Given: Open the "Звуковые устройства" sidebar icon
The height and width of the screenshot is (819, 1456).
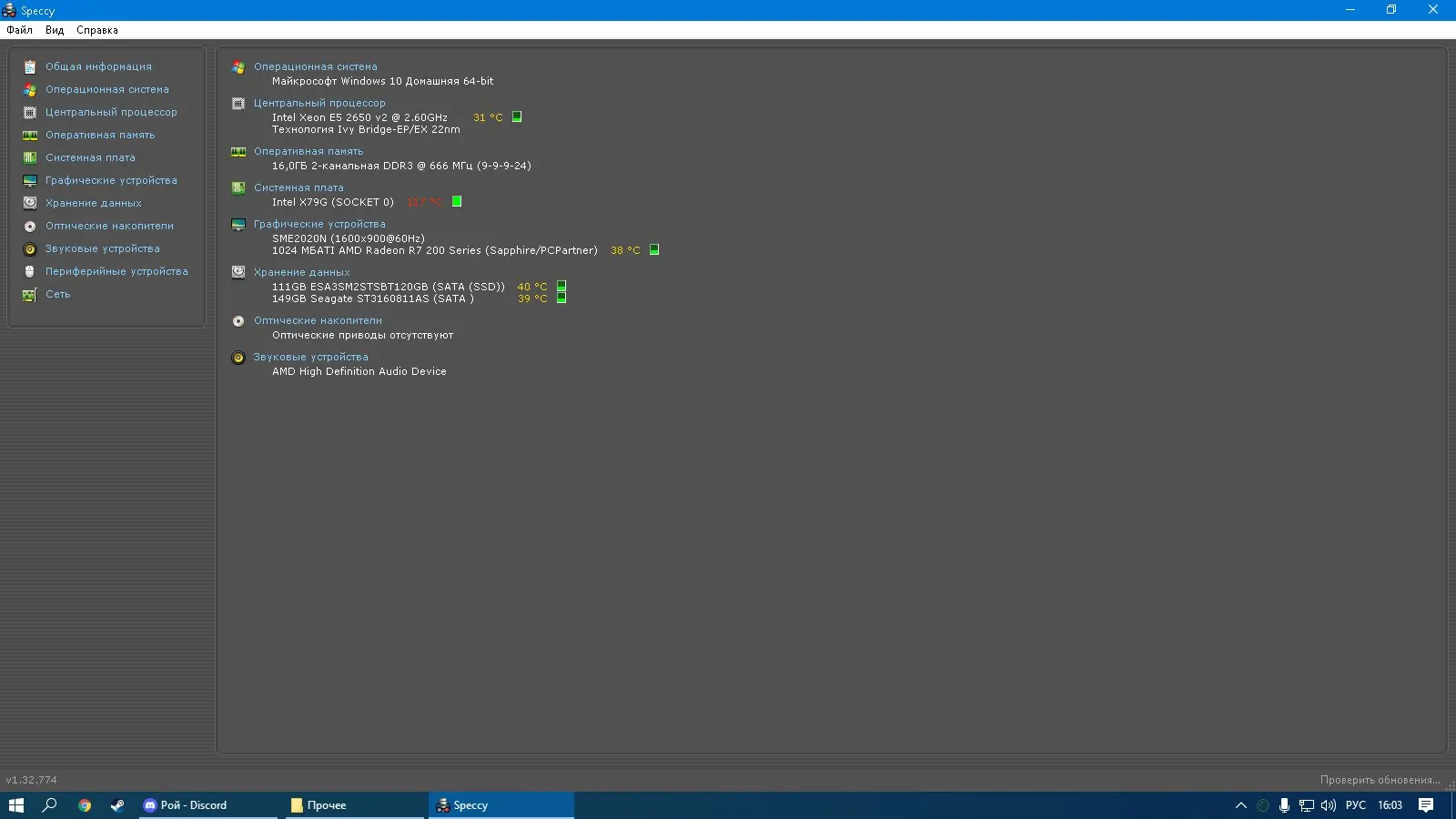Looking at the screenshot, I should click(x=30, y=248).
